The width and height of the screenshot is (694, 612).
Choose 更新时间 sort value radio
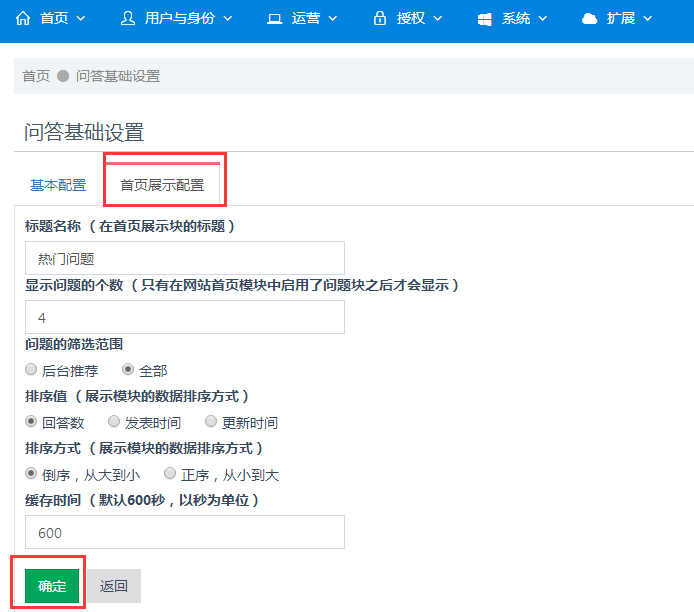click(x=211, y=421)
